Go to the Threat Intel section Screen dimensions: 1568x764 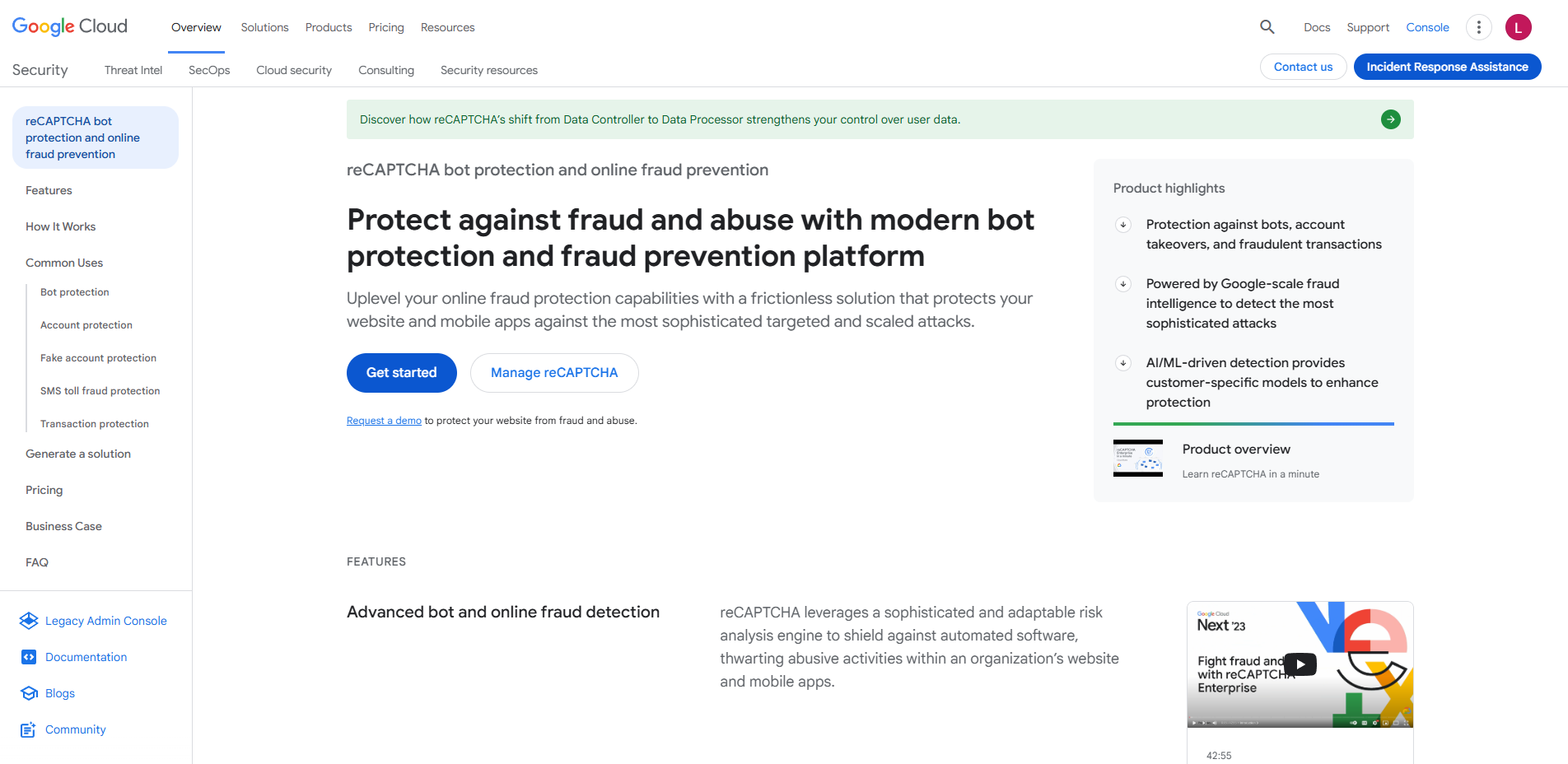click(133, 70)
